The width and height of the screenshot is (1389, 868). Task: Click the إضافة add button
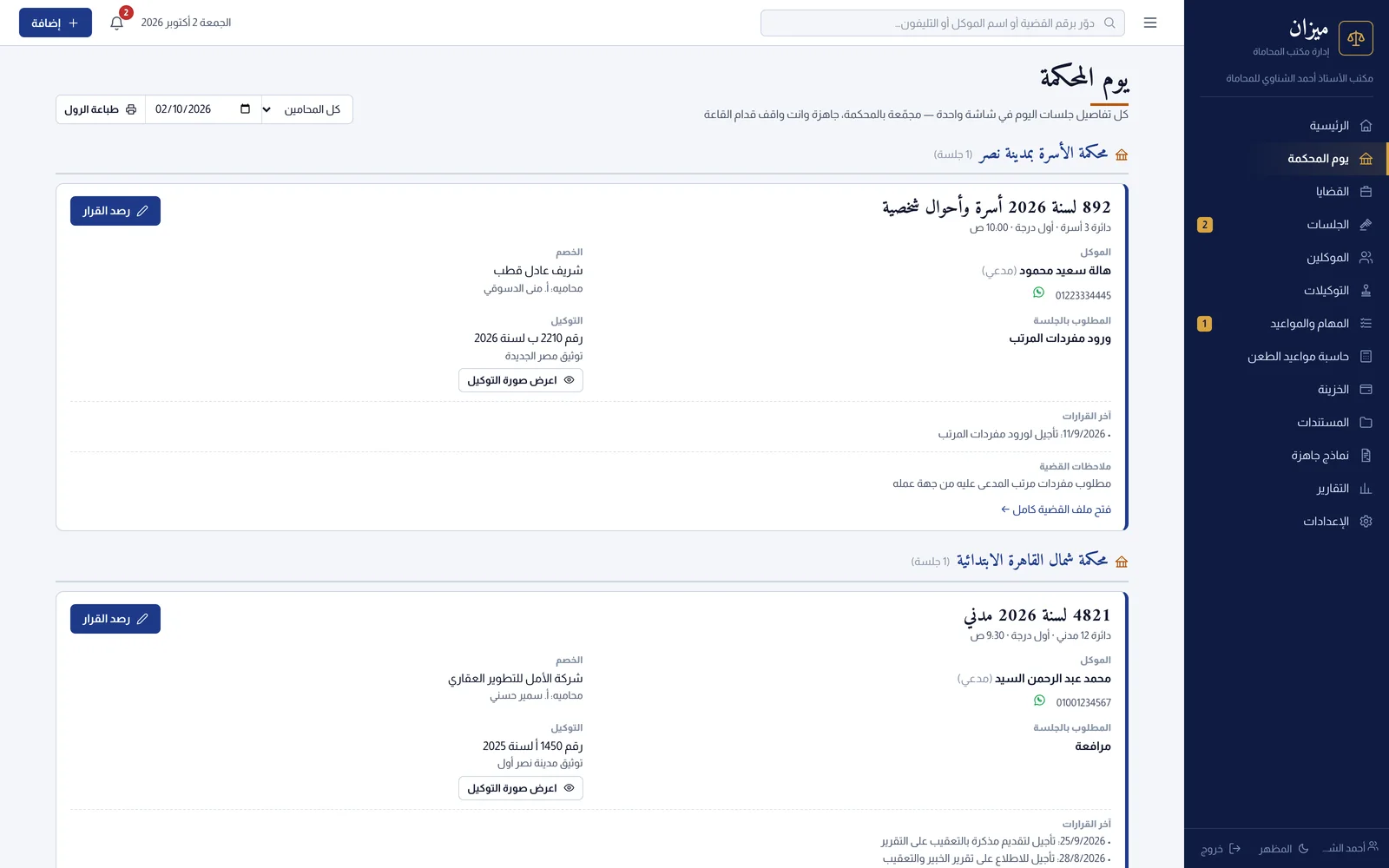tap(56, 23)
